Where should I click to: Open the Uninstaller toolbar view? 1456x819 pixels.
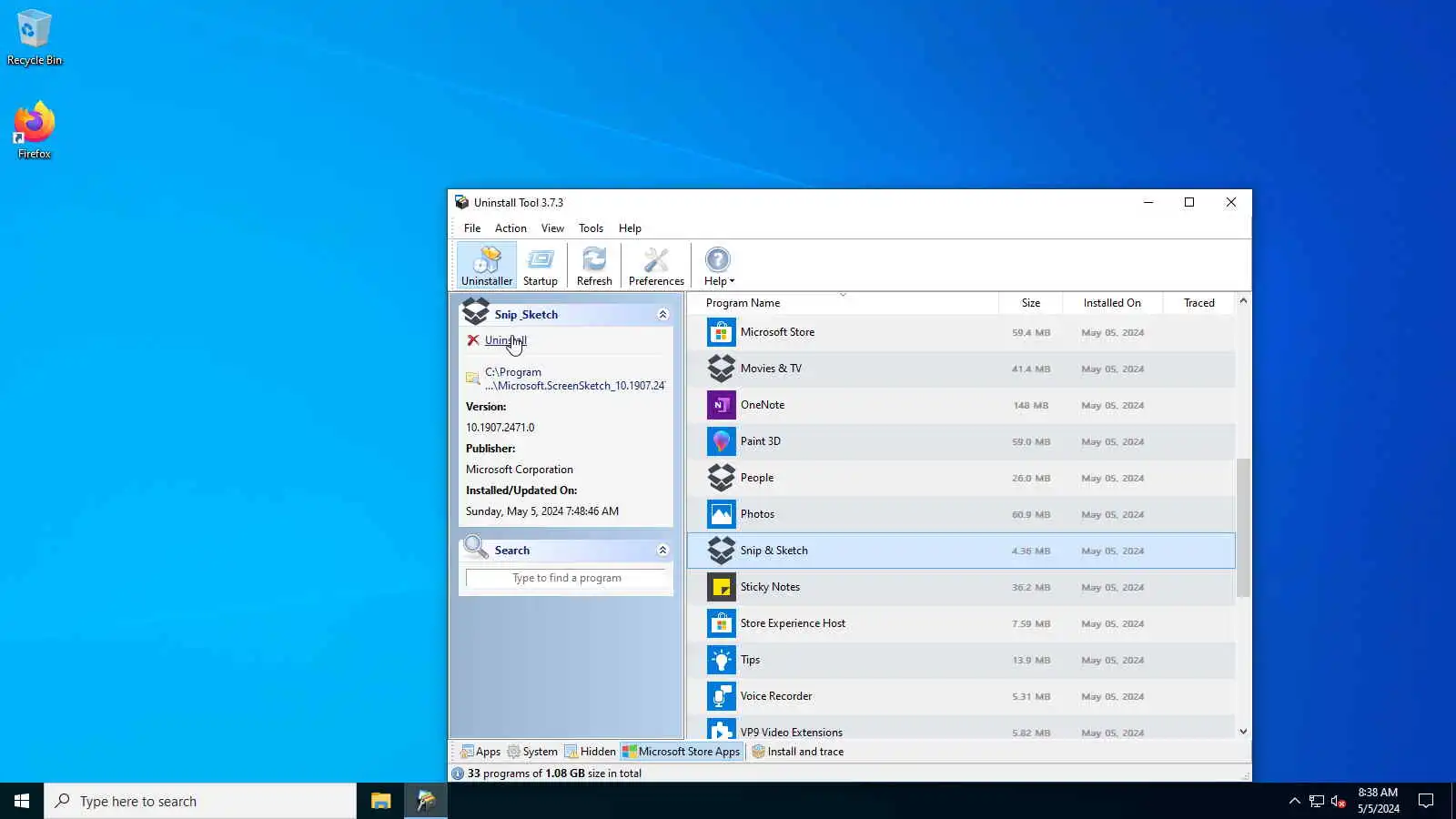pos(486,266)
